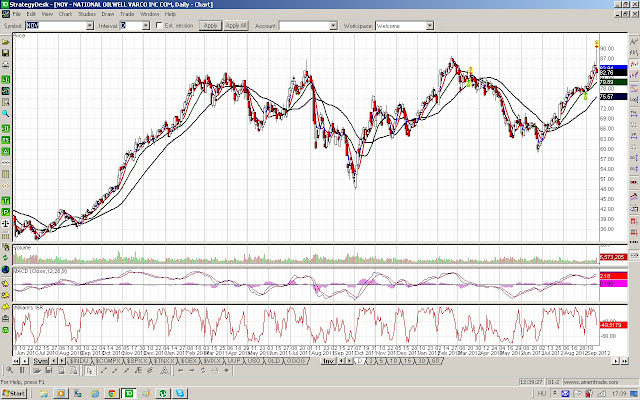Open the Studies menu
Image resolution: width=640 pixels, height=400 pixels.
tap(87, 14)
